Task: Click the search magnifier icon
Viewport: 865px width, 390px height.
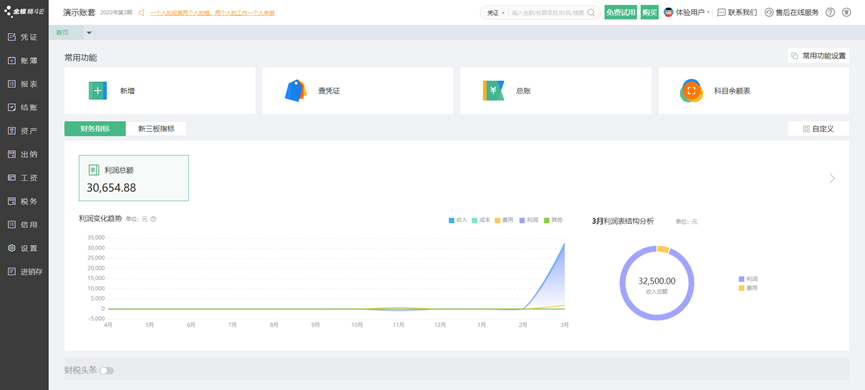Action: [591, 13]
